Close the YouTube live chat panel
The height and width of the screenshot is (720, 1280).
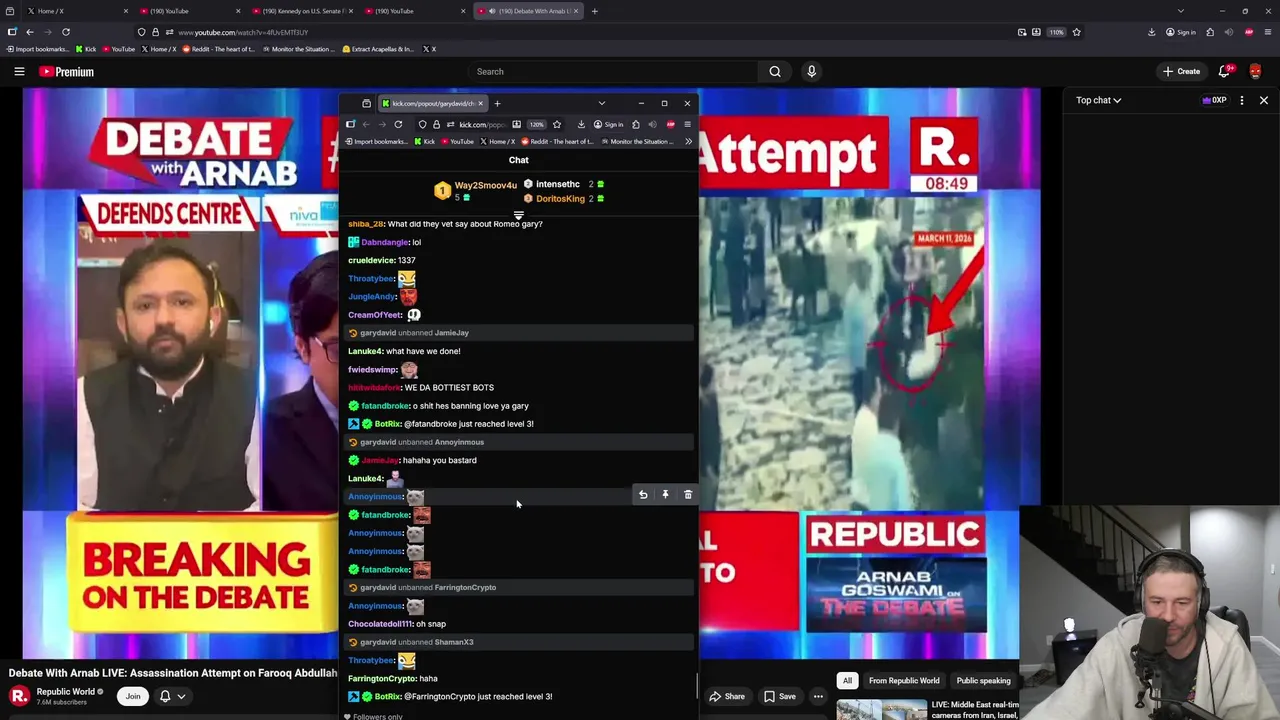(x=1264, y=100)
